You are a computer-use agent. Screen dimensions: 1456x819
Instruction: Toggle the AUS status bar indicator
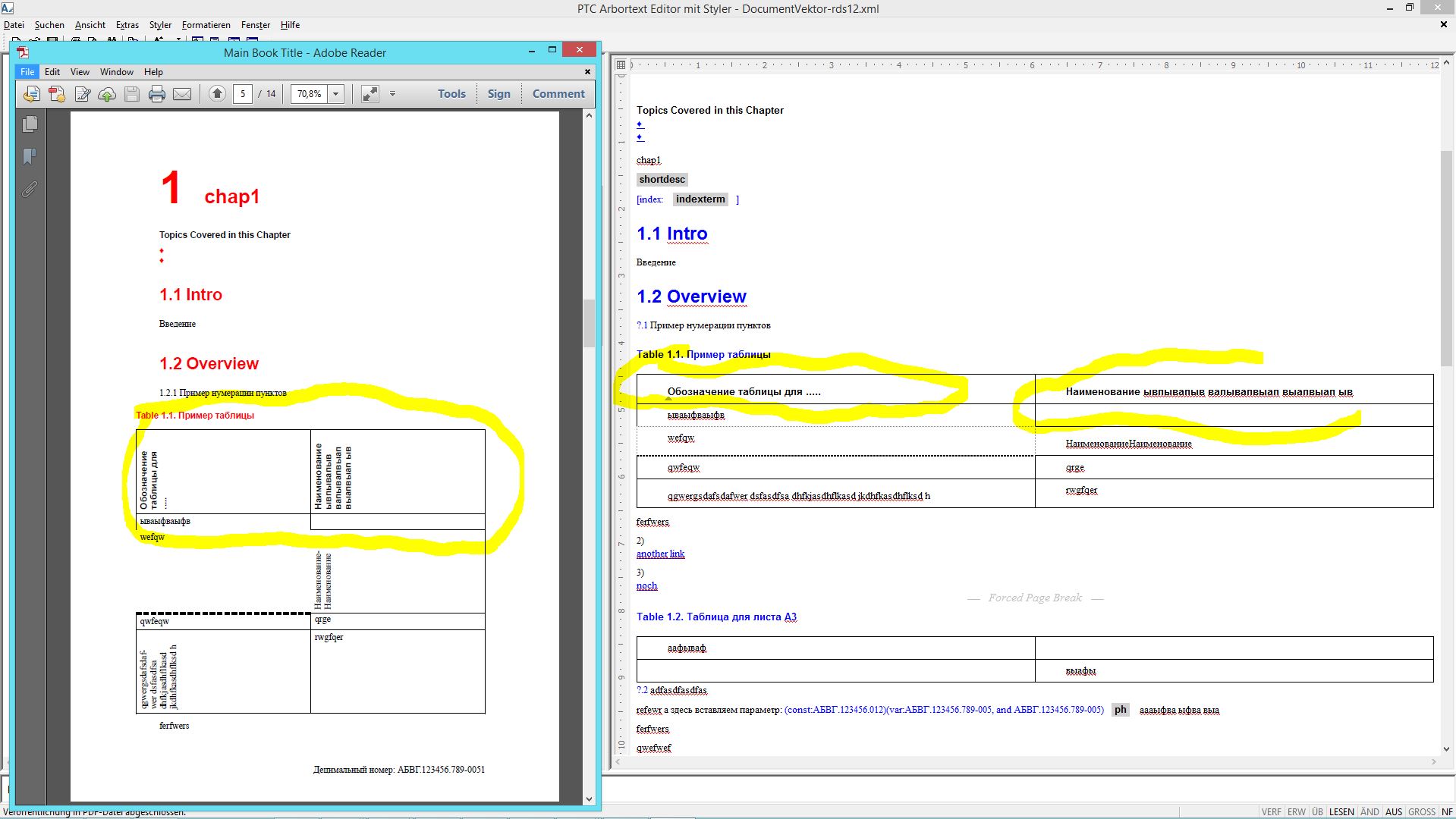click(x=1394, y=811)
